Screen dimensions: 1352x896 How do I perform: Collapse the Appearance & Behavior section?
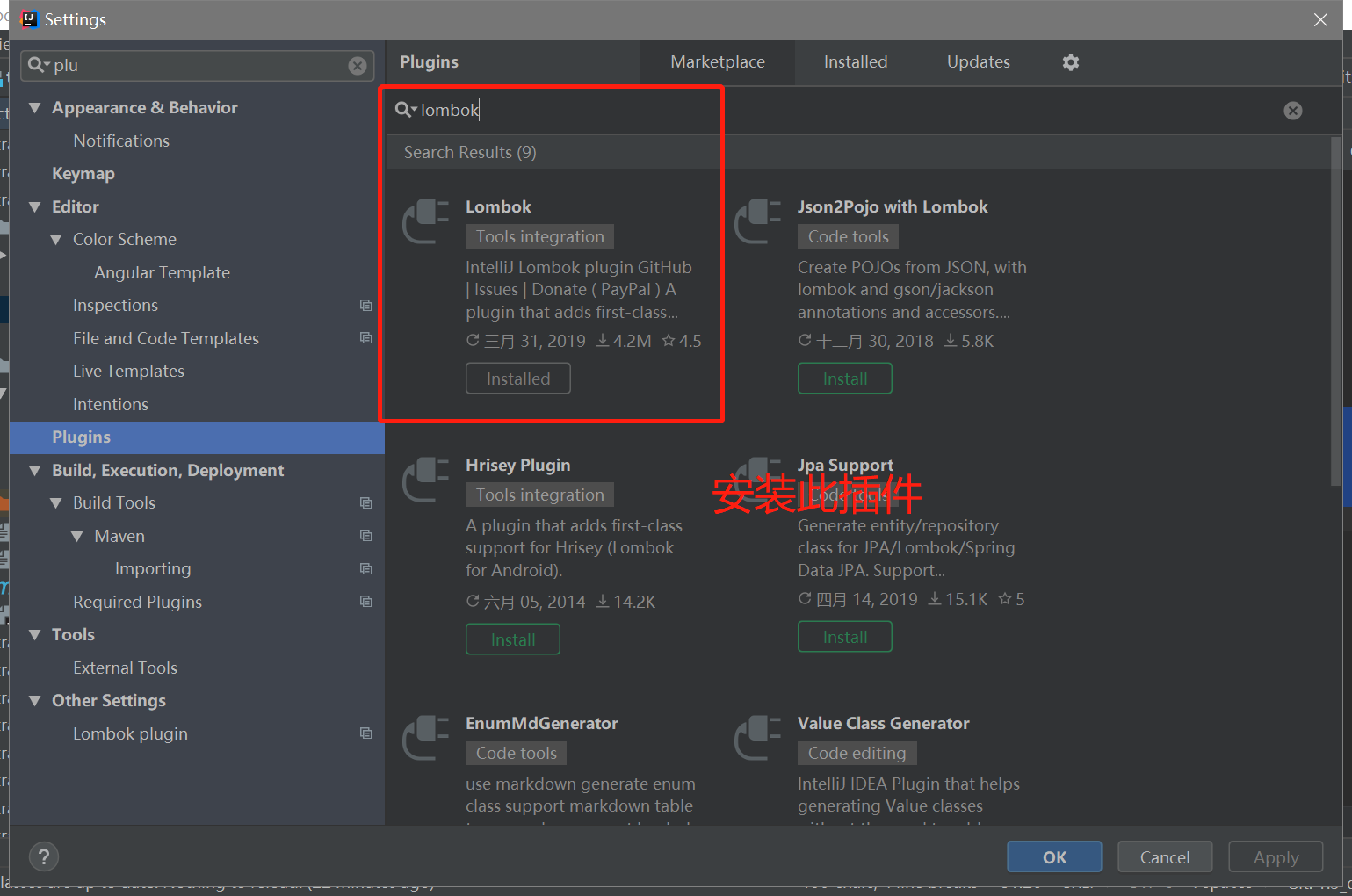pyautogui.click(x=35, y=108)
